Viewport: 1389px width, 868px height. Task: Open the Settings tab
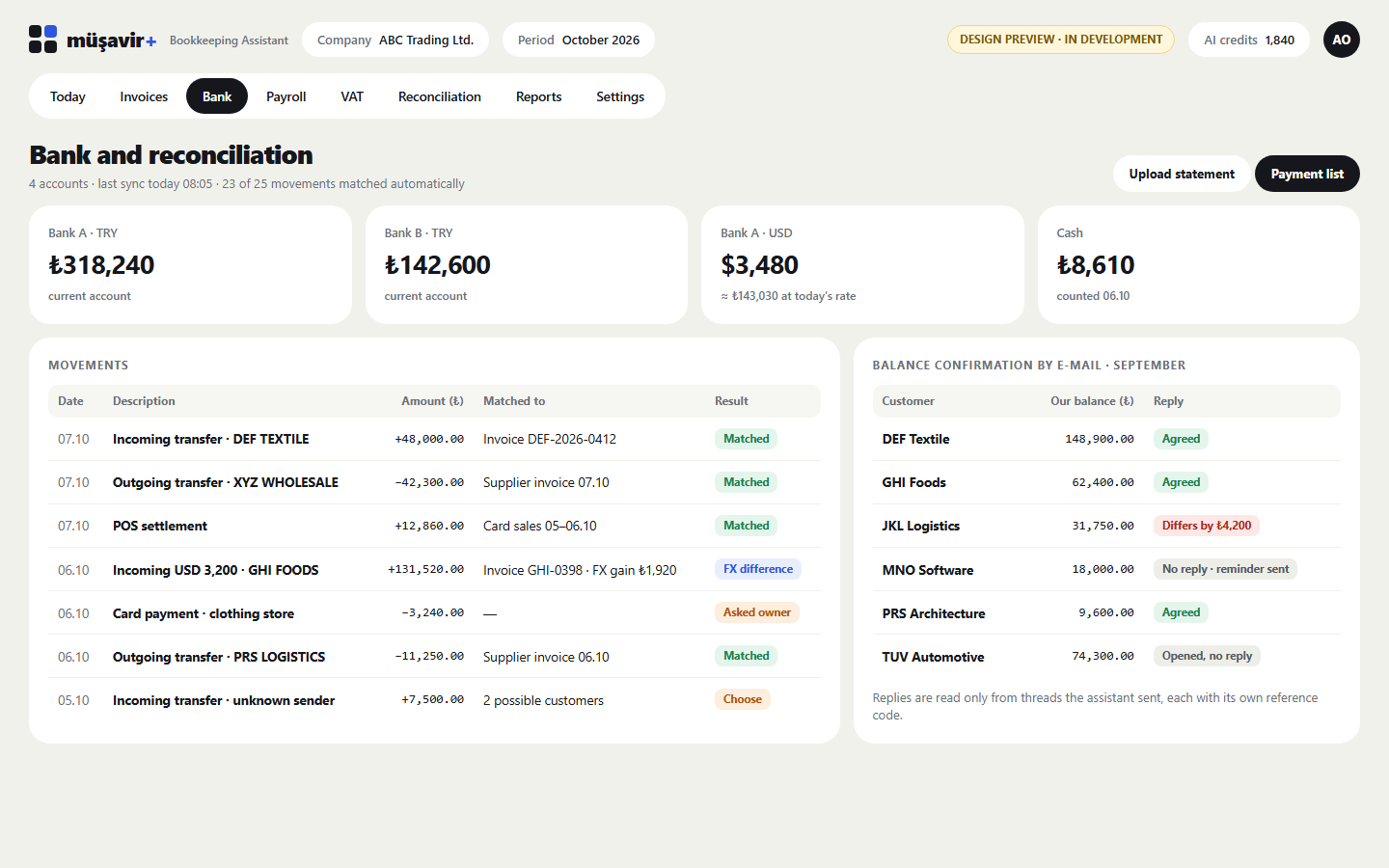click(x=620, y=96)
